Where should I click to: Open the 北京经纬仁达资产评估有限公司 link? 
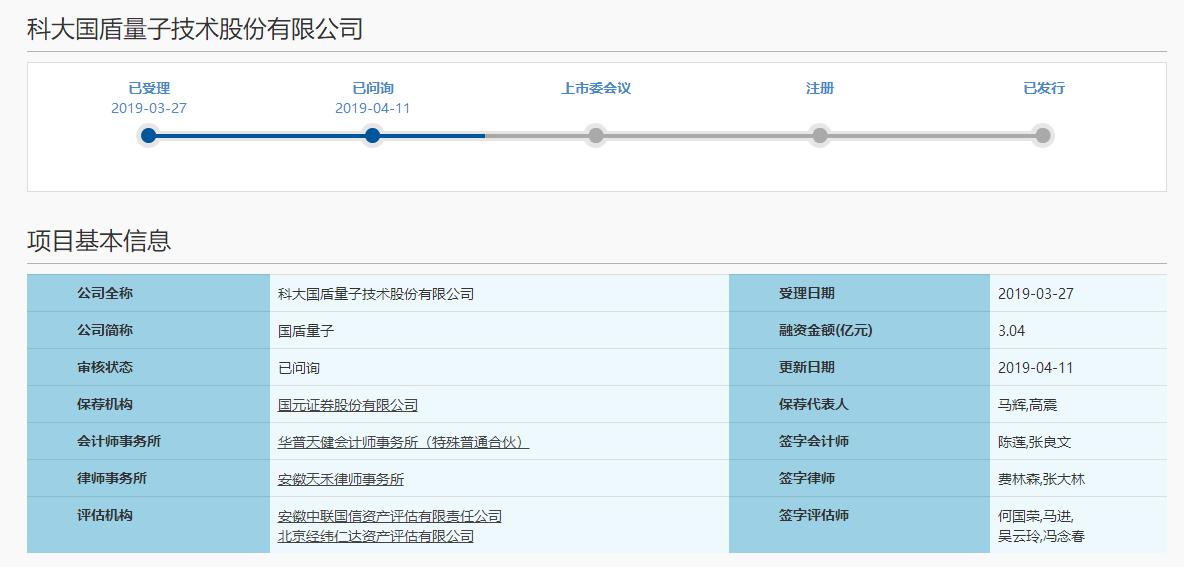[376, 536]
